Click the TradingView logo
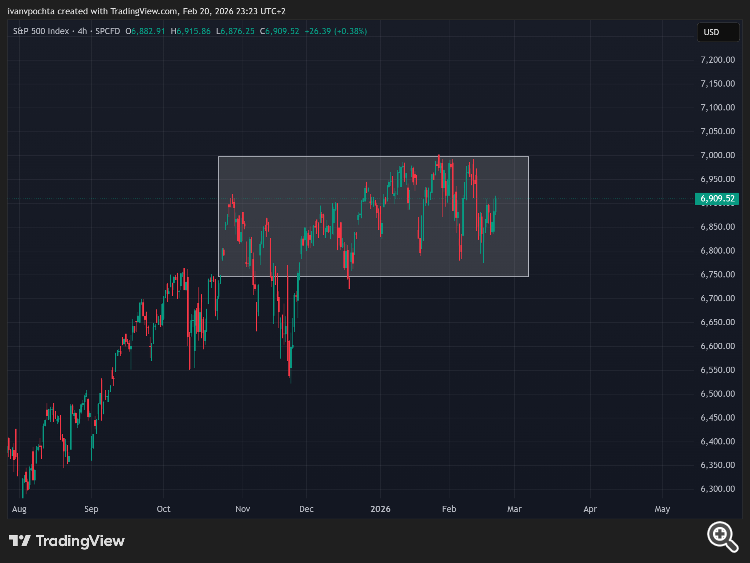Image resolution: width=750 pixels, height=563 pixels. click(x=66, y=541)
